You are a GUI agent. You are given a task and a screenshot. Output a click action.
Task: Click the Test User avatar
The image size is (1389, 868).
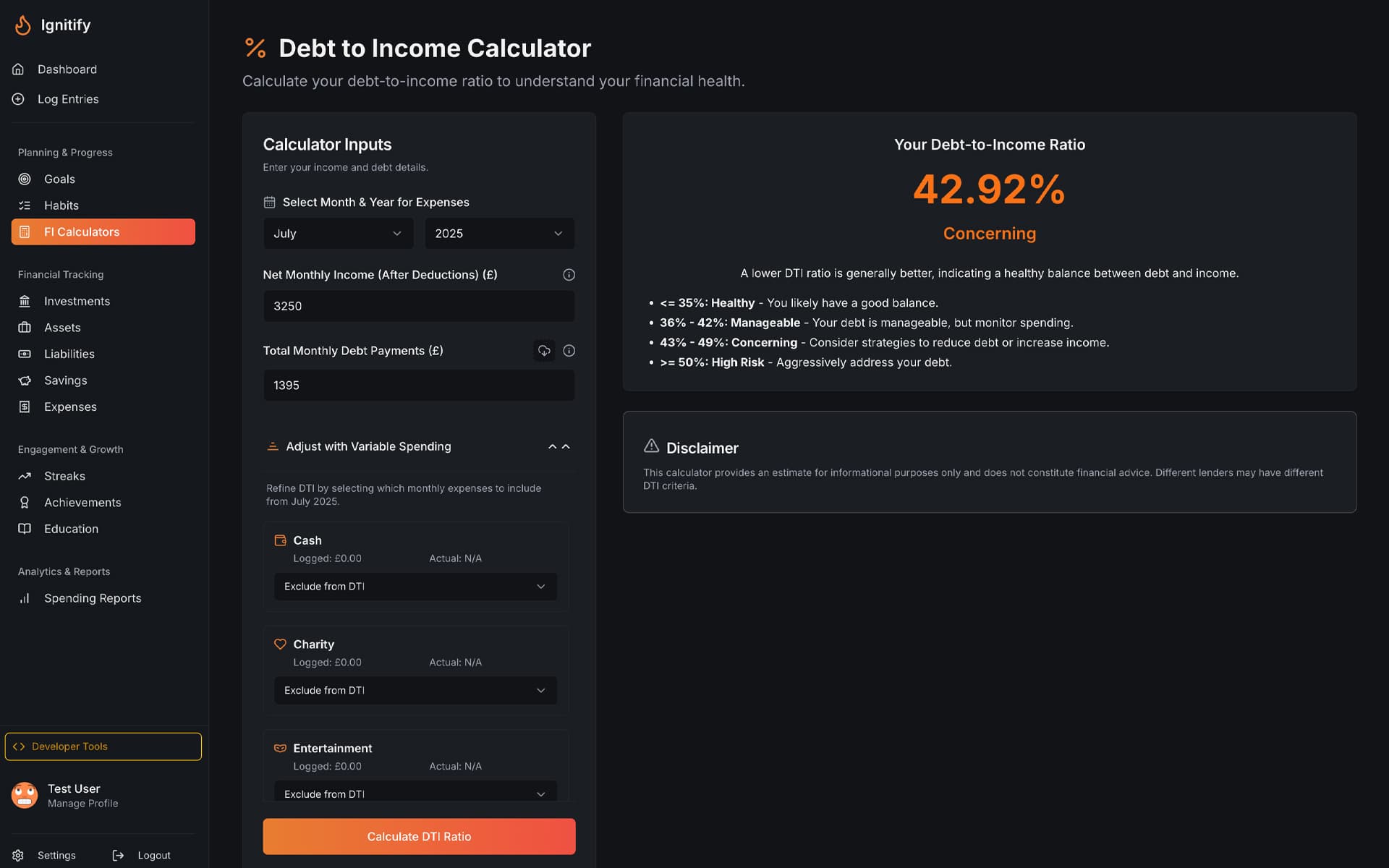[x=25, y=795]
